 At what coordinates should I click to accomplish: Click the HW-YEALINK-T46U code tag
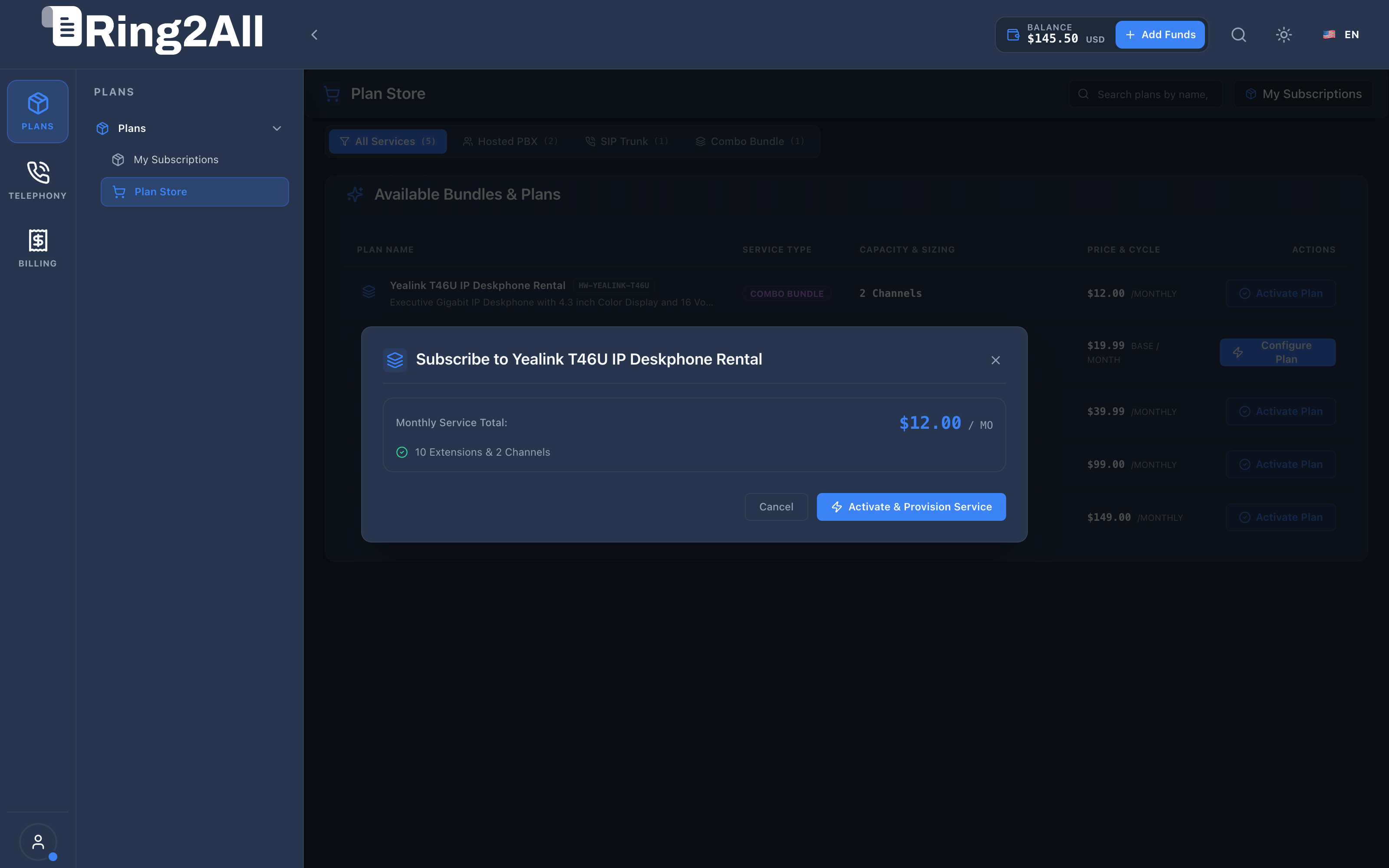click(614, 285)
